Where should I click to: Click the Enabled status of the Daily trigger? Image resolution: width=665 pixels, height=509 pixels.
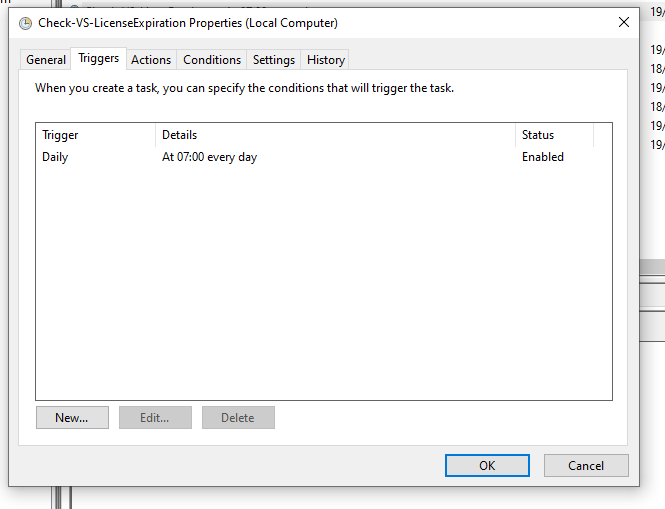tap(543, 157)
